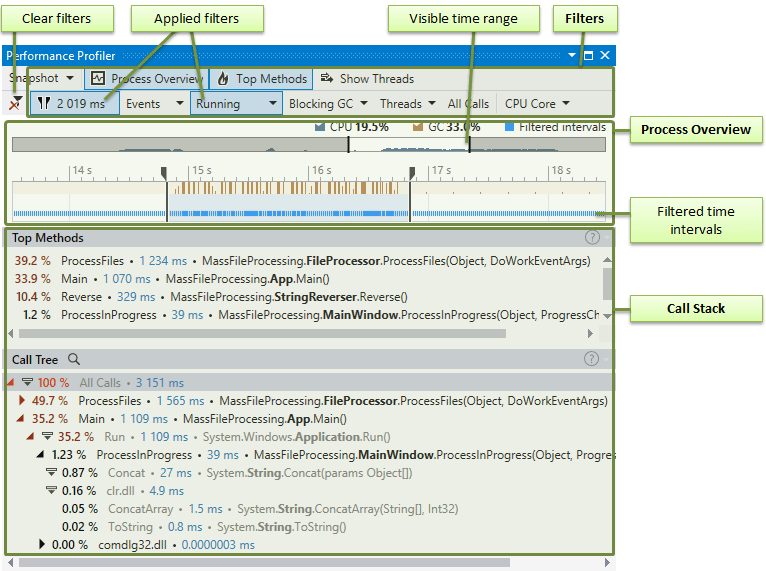This screenshot has height=571, width=766.
Task: Click the All Calls filter button
Action: click(468, 103)
